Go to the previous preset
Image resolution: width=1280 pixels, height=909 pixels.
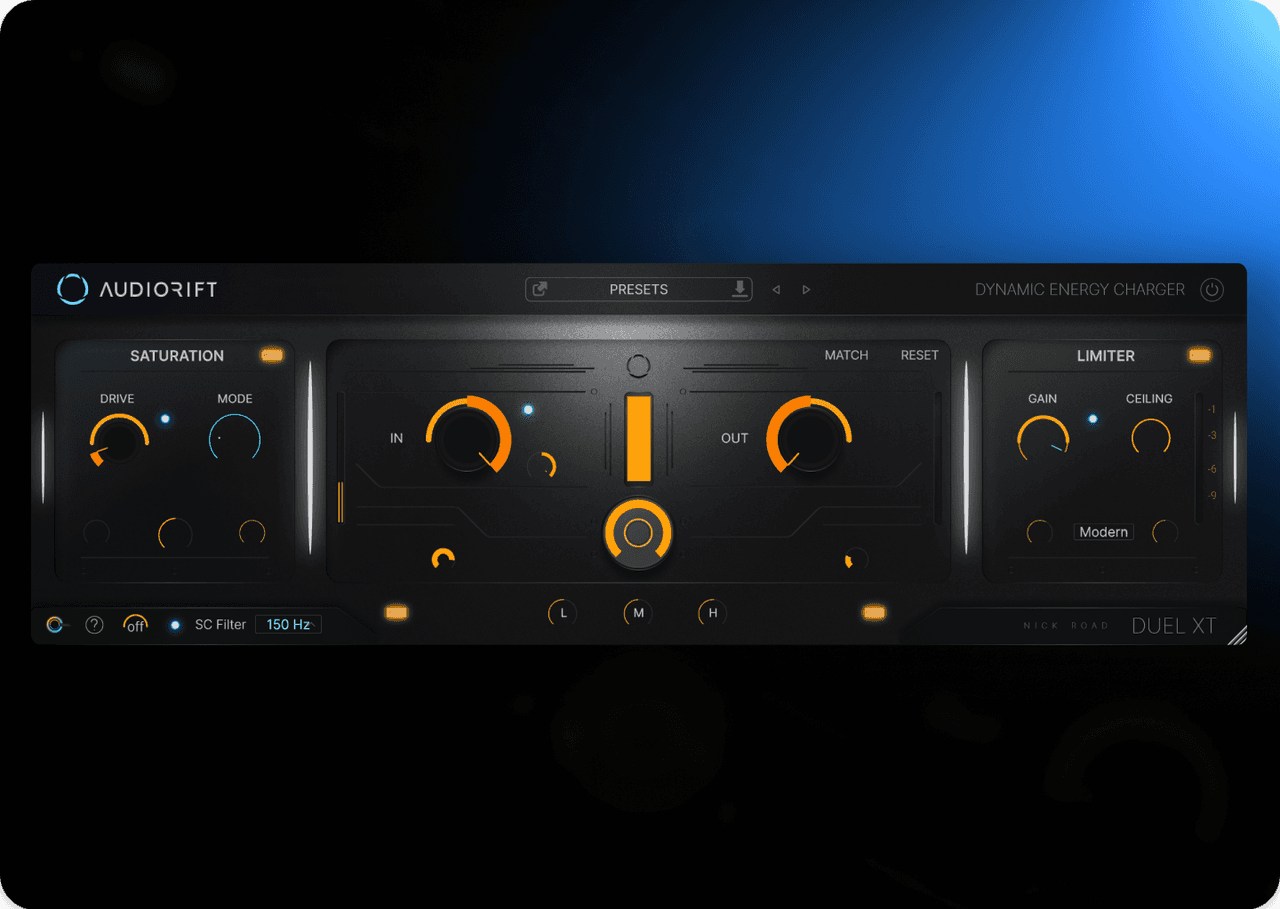776,290
